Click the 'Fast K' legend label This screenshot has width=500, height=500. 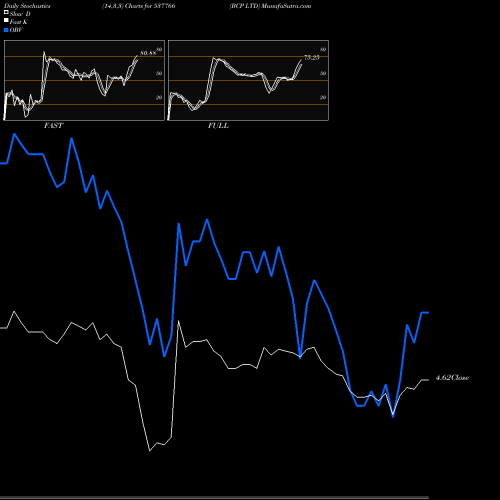[x=18, y=22]
